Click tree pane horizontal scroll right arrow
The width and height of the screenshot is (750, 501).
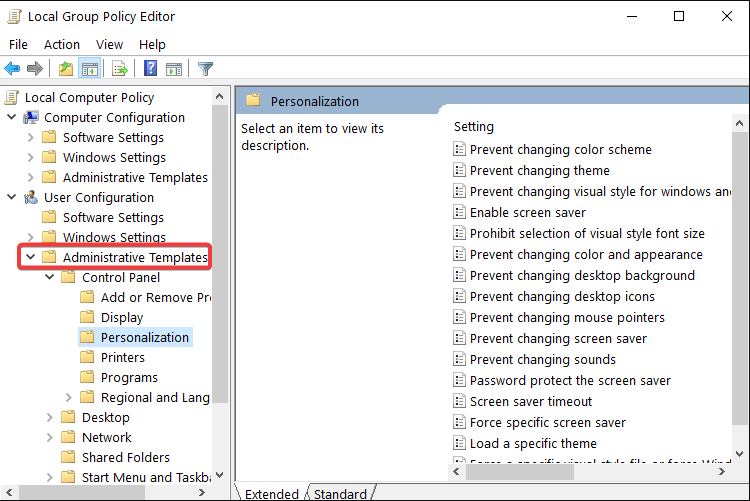202,492
